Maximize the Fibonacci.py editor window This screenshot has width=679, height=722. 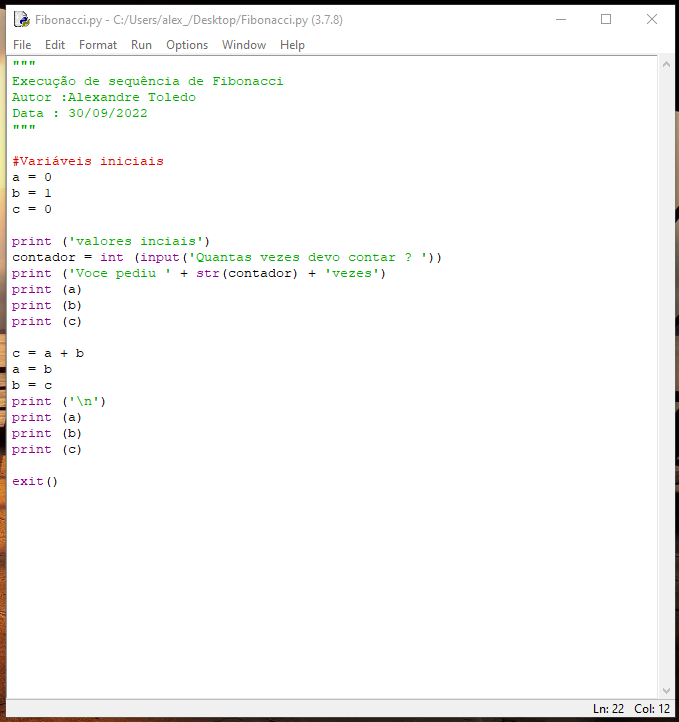click(606, 19)
